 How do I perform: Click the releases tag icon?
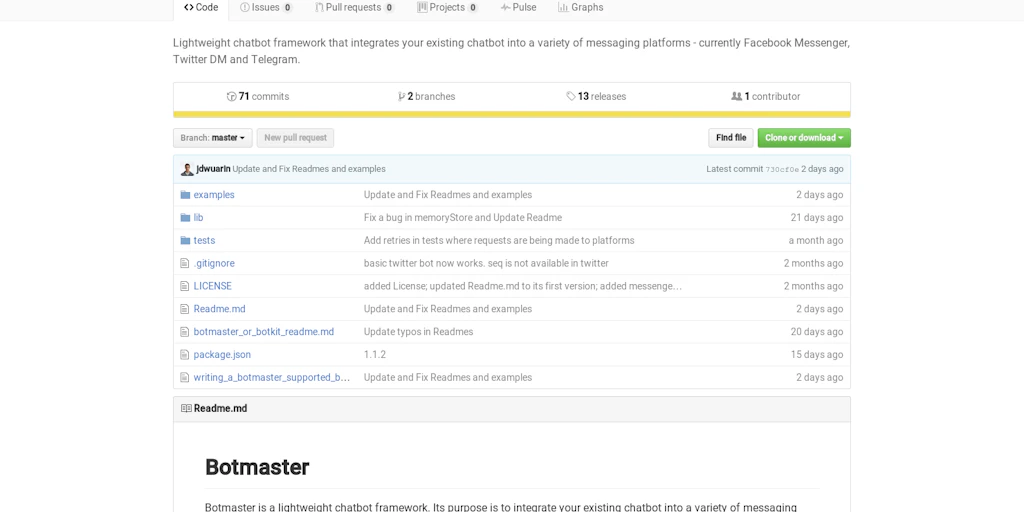point(571,97)
